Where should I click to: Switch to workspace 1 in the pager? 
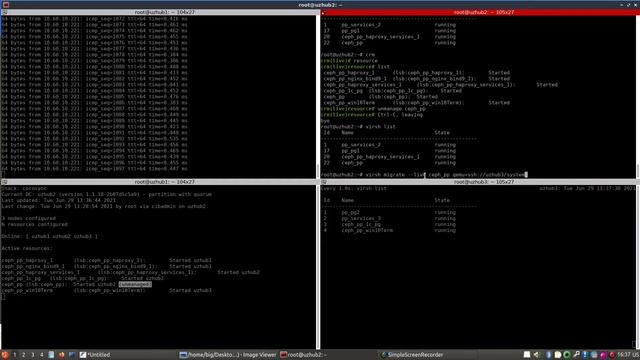tap(15, 355)
